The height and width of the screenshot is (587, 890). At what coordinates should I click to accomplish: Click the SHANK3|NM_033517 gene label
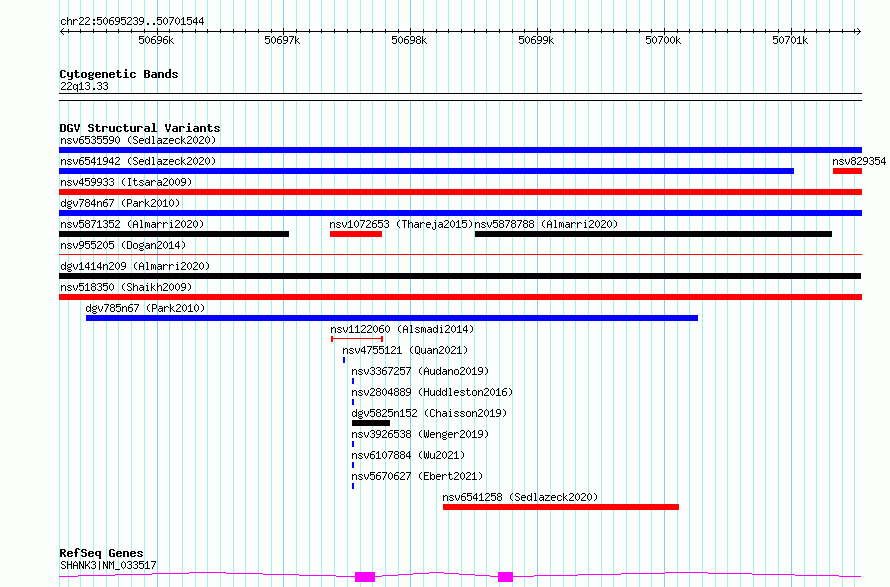point(108,565)
